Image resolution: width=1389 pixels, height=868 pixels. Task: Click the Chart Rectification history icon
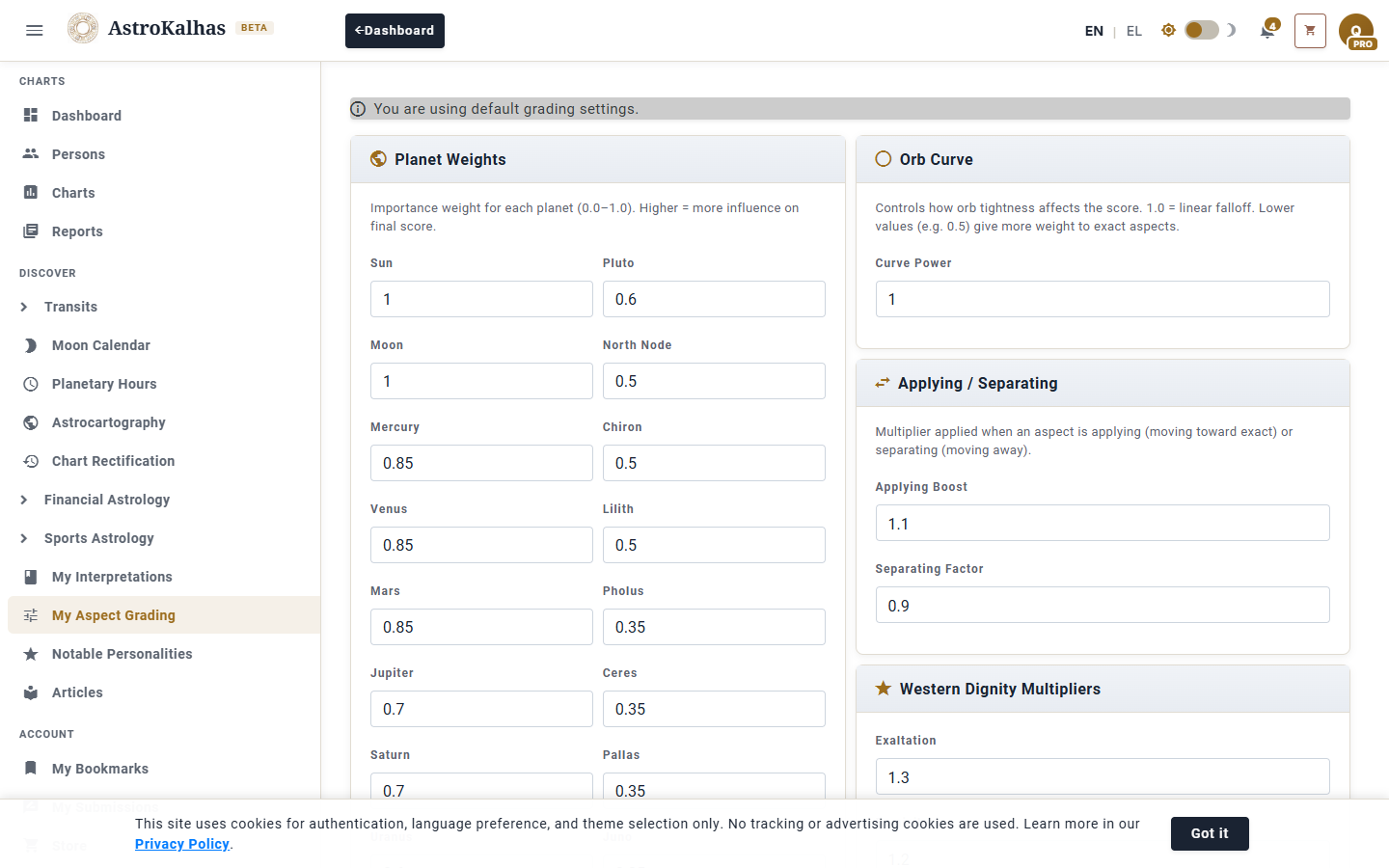click(31, 461)
